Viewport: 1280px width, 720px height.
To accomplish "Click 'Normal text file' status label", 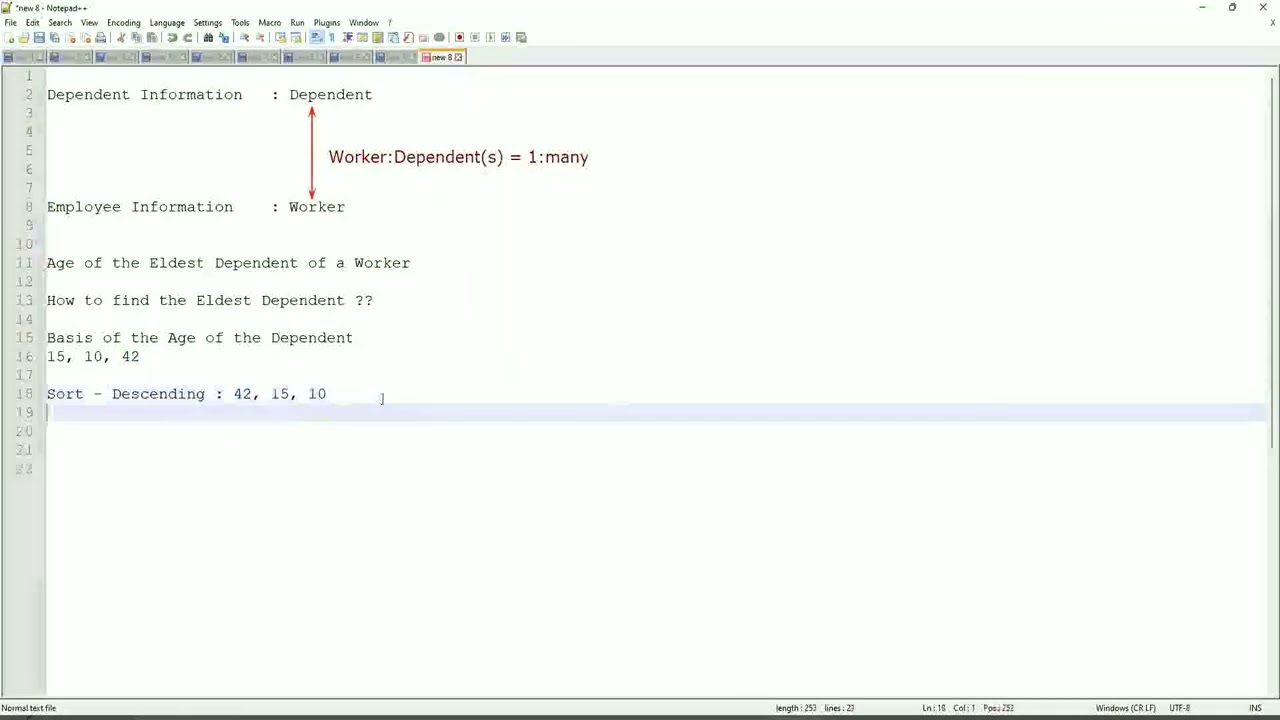I will [x=29, y=708].
